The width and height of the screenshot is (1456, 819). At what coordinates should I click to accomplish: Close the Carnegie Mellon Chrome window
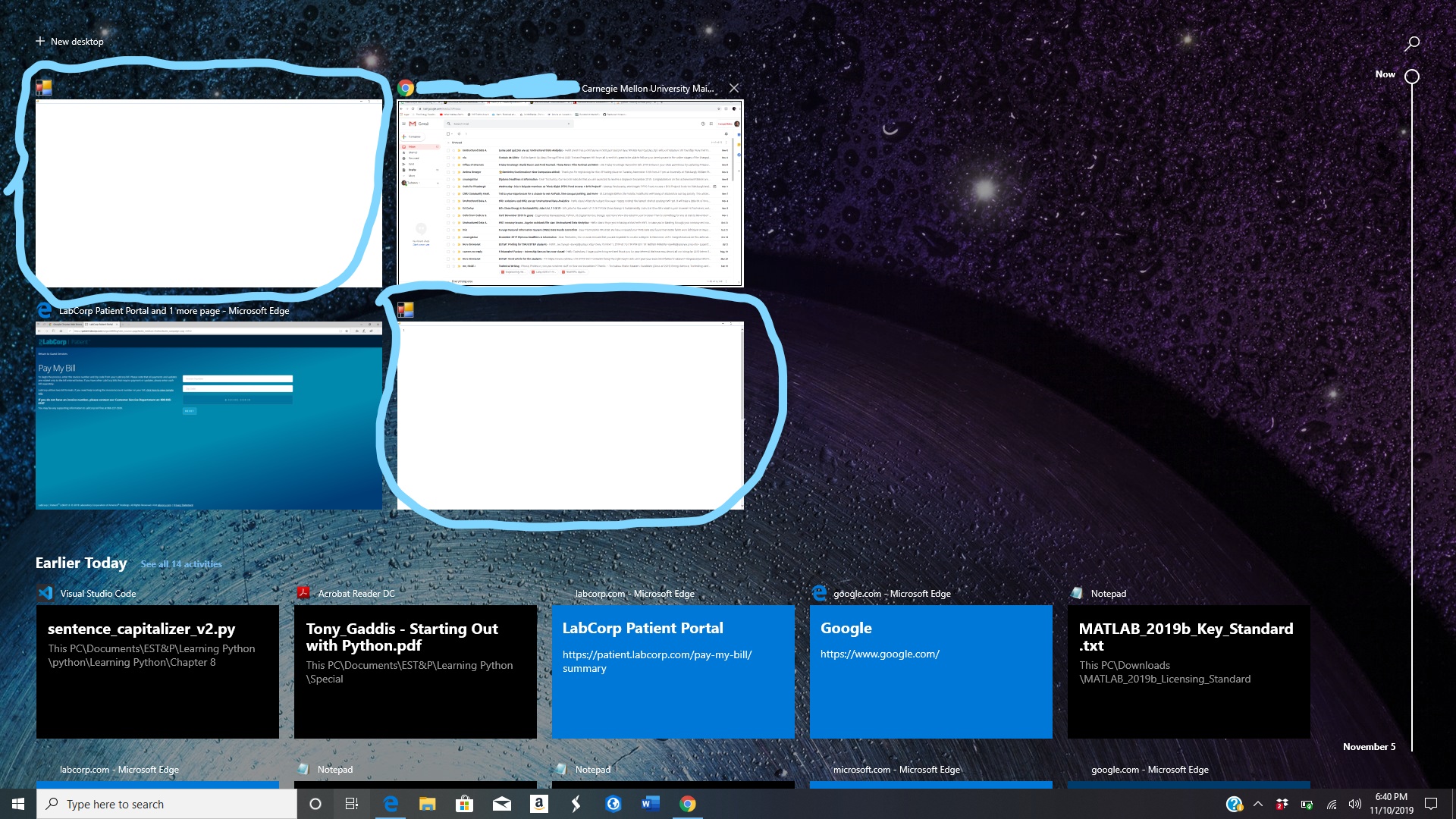coord(733,88)
